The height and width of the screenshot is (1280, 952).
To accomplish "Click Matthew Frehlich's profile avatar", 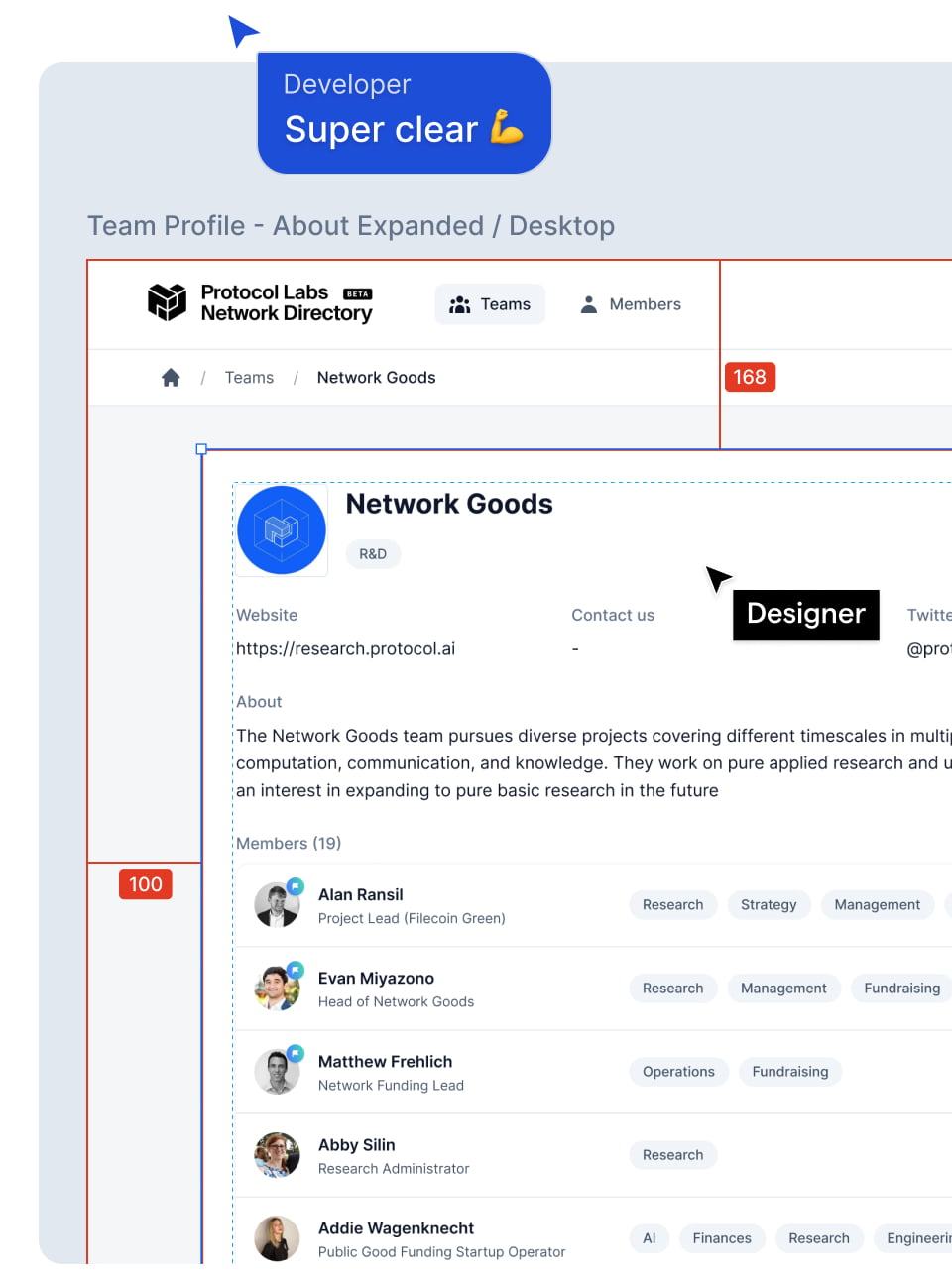I will coord(277,1072).
